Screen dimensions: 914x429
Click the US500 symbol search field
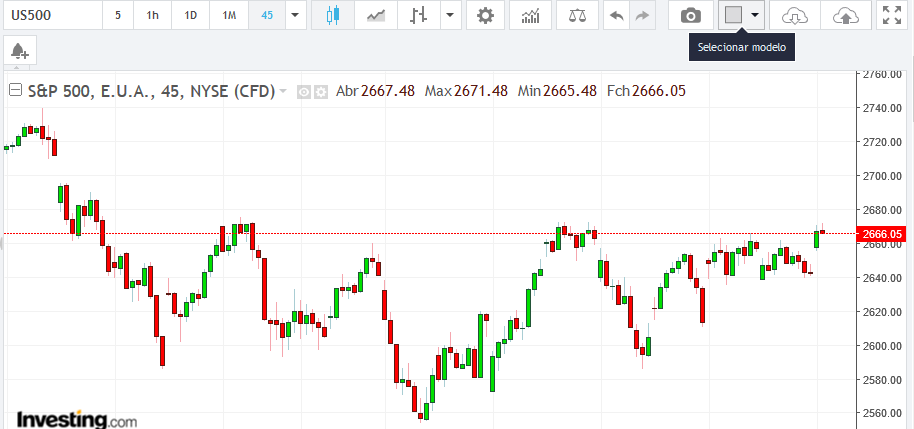(x=50, y=15)
